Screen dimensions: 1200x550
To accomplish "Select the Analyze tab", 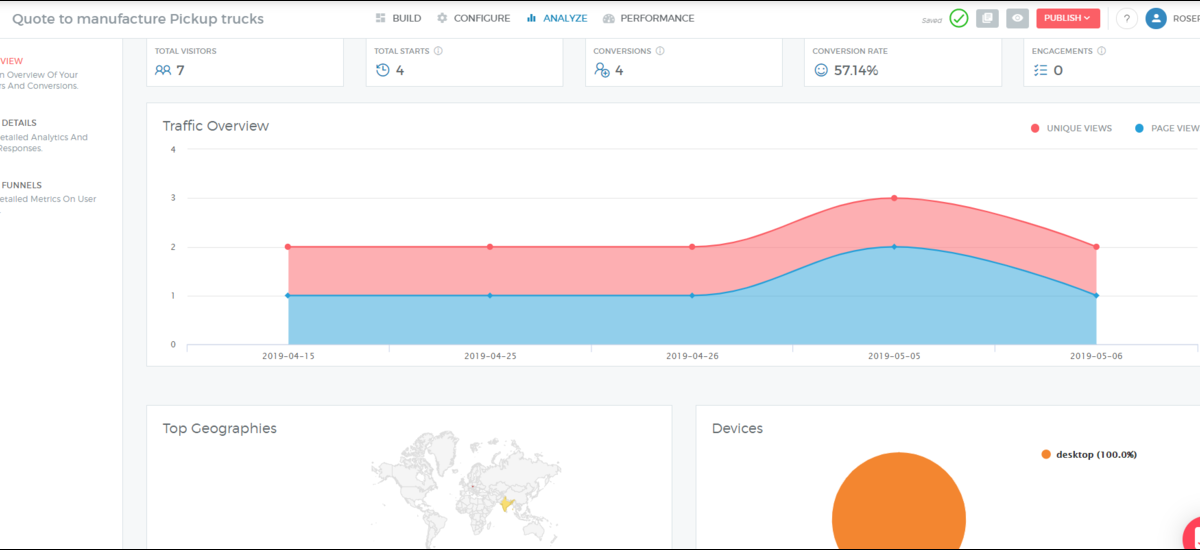I will coord(557,18).
